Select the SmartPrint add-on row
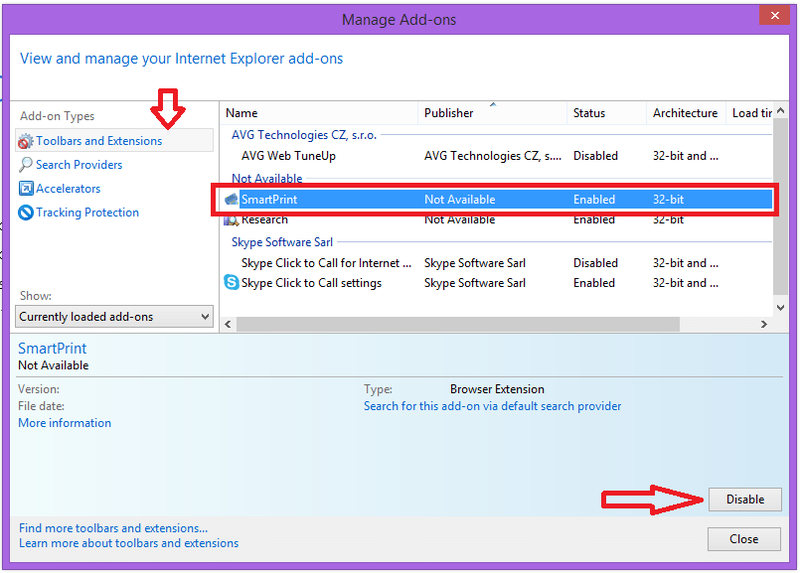 point(497,200)
